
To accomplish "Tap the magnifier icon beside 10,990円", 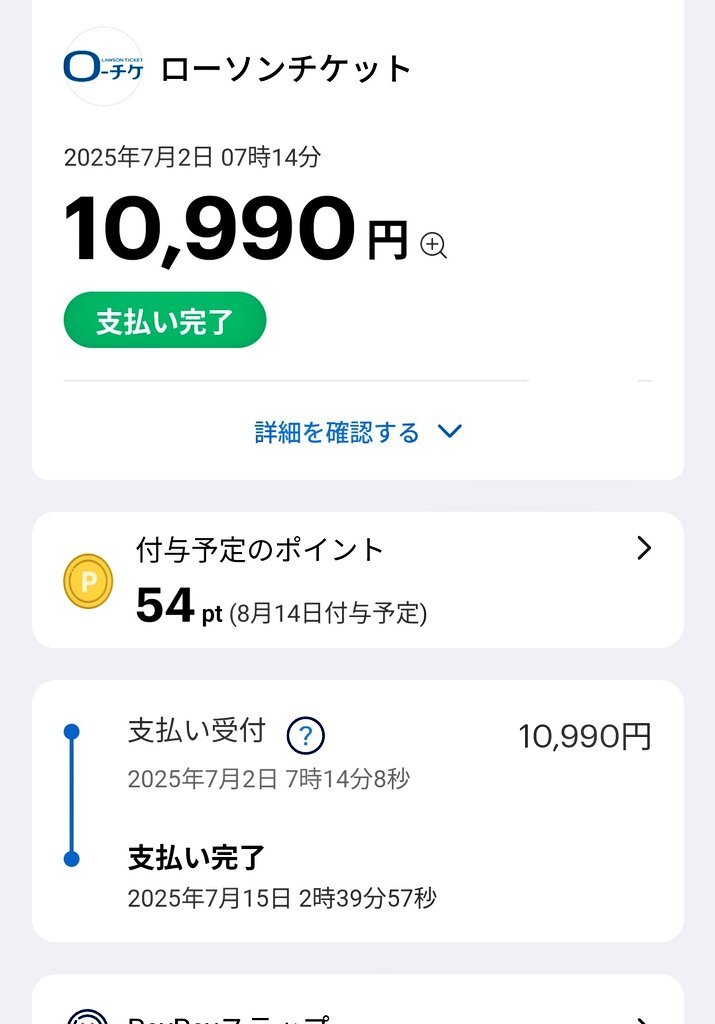I will [x=434, y=246].
